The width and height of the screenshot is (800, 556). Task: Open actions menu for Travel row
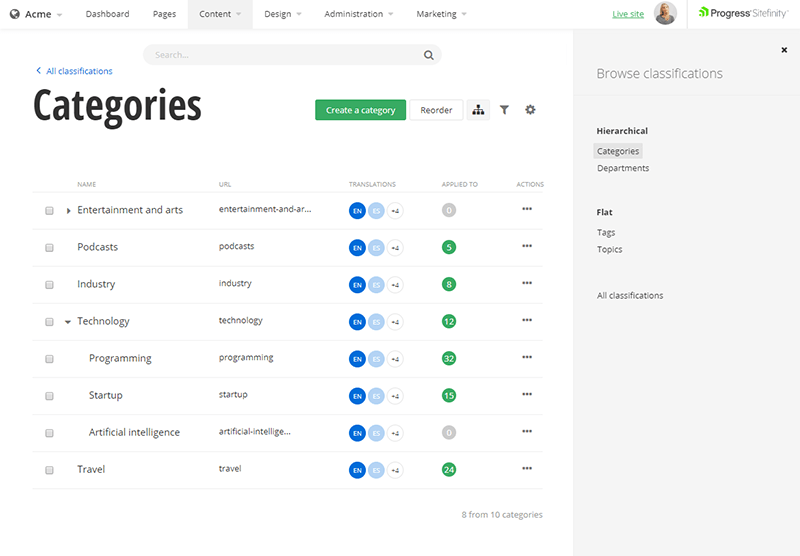(527, 468)
